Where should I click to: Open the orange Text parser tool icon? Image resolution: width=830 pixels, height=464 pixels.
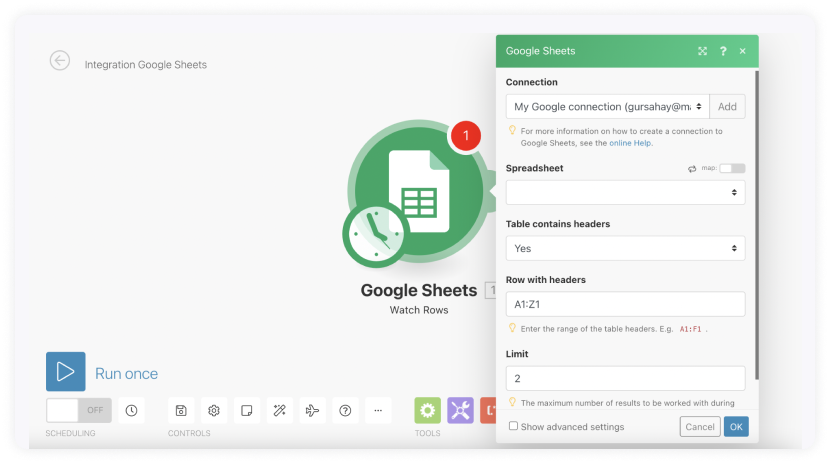tap(488, 410)
